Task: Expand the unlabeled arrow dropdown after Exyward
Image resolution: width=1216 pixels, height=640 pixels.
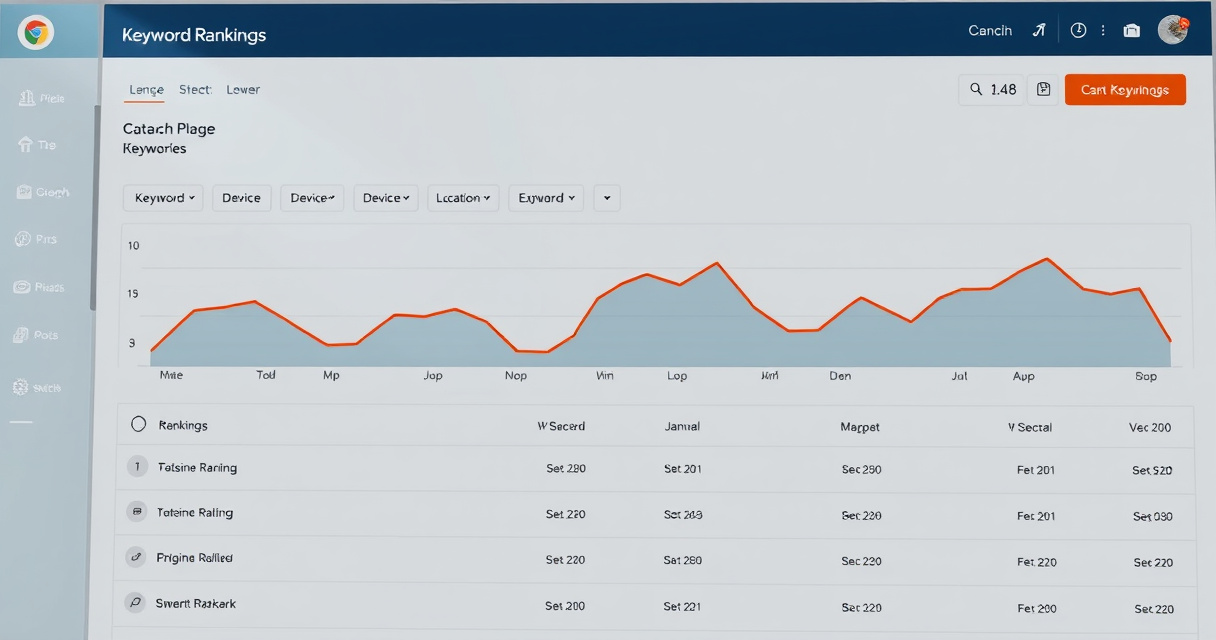Action: pyautogui.click(x=607, y=198)
